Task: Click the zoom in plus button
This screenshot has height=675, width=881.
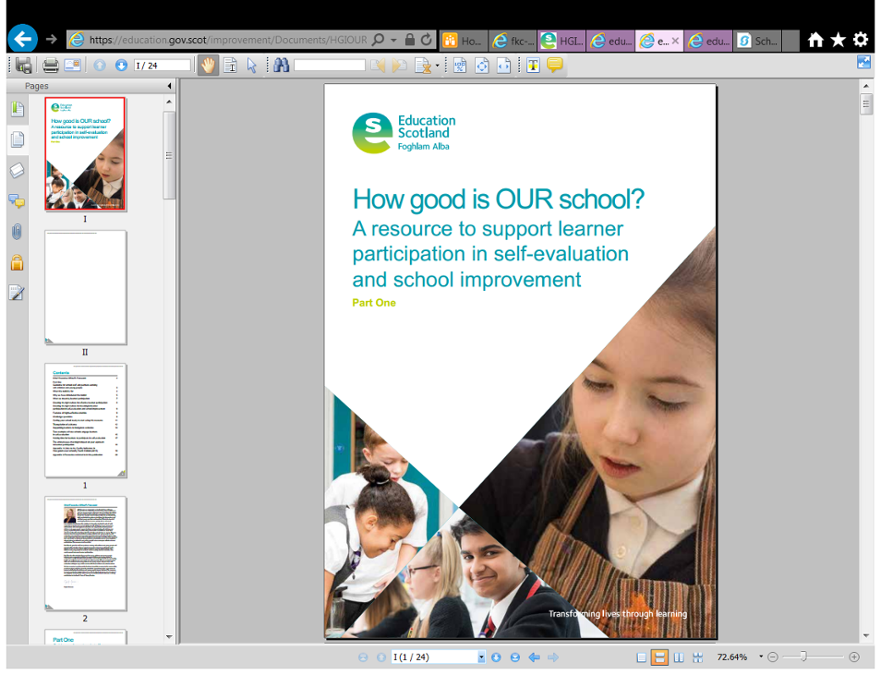Action: point(854,657)
